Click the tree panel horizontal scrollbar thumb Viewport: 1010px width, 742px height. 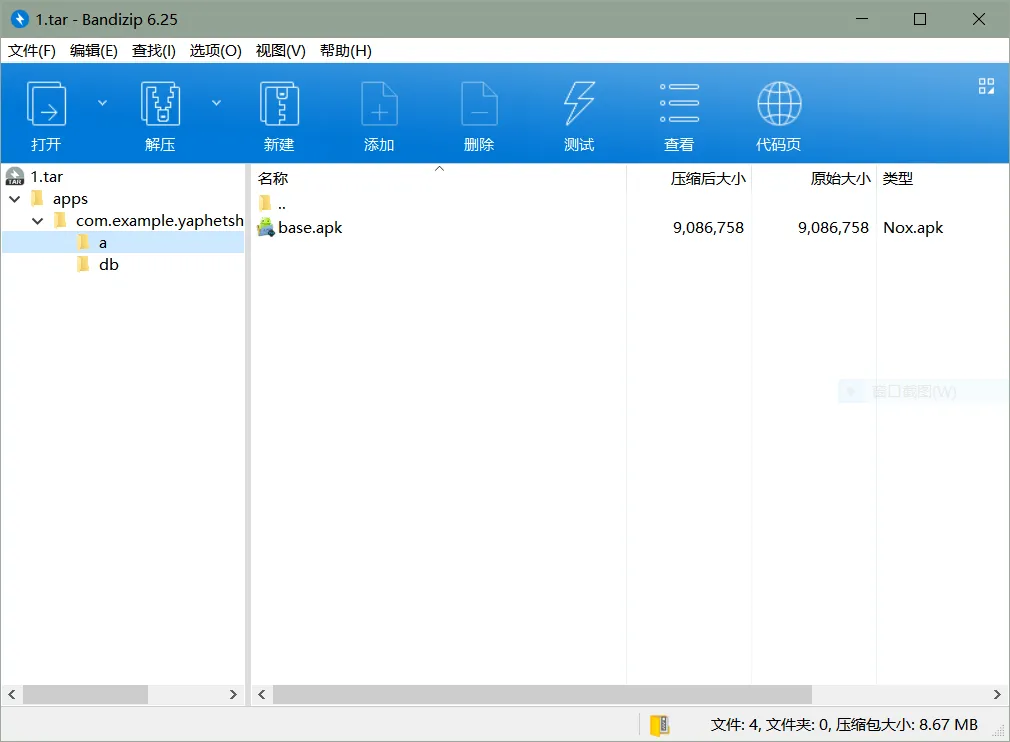coord(86,694)
